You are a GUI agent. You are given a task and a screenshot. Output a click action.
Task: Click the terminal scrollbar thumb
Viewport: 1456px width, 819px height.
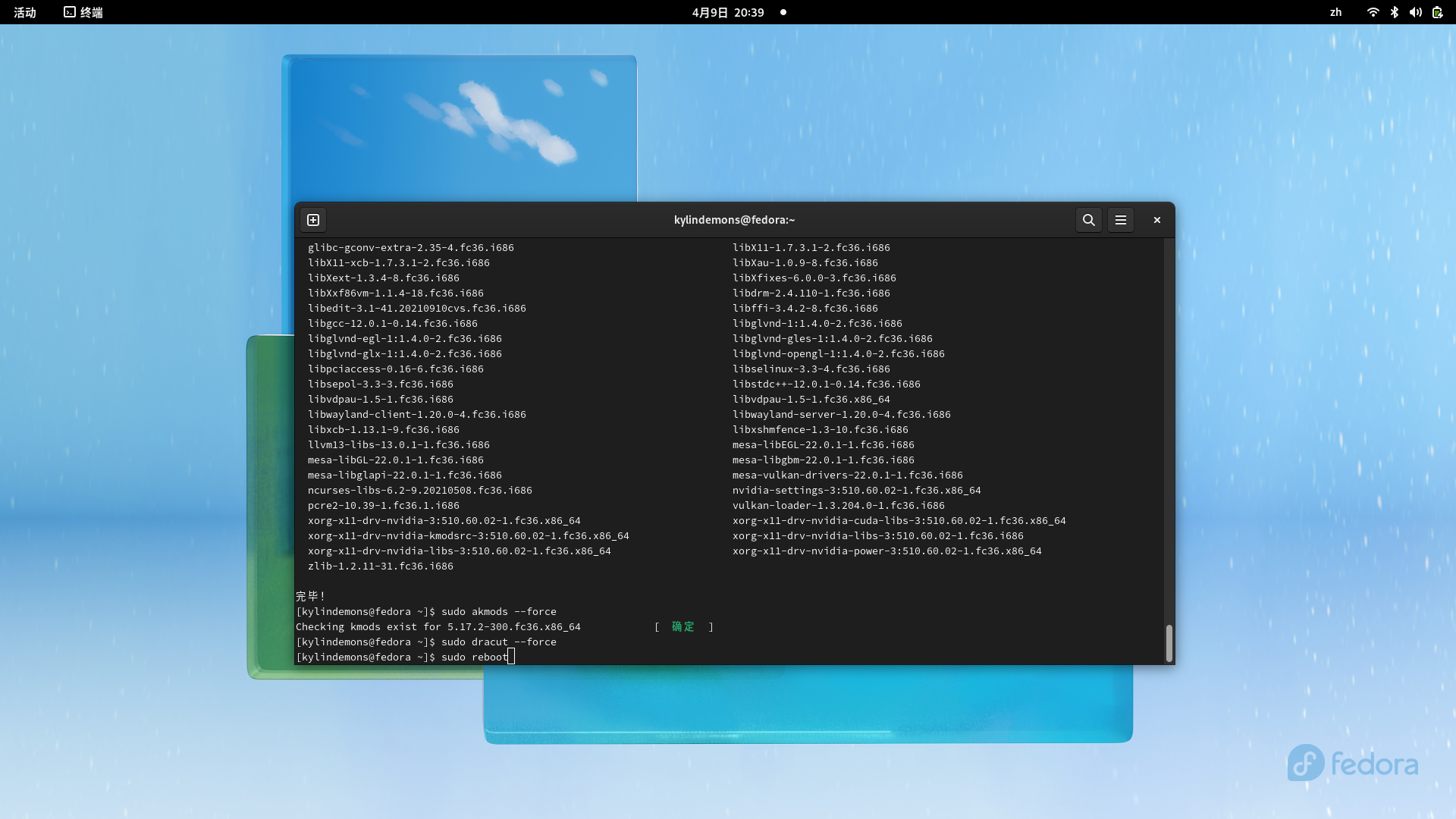tap(1169, 643)
